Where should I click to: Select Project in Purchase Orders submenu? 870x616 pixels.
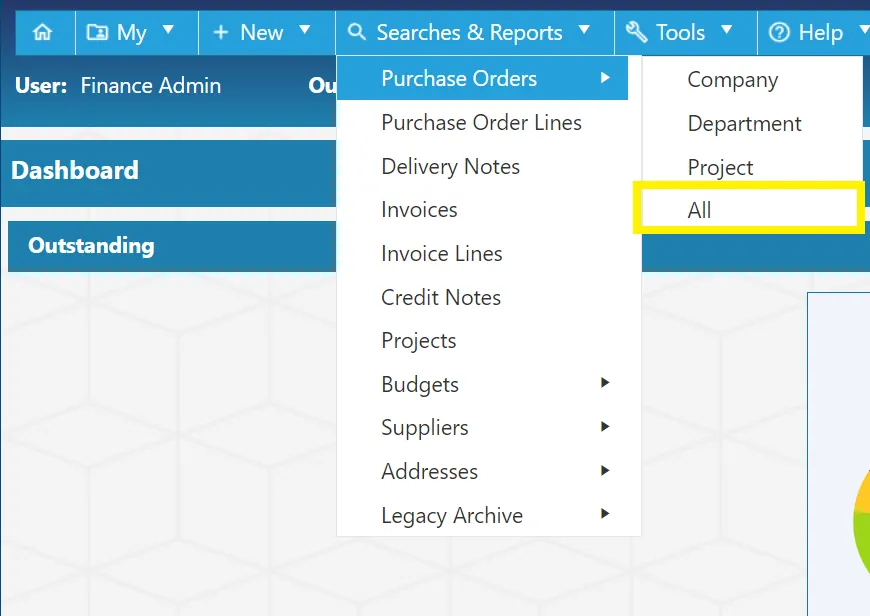752,167
